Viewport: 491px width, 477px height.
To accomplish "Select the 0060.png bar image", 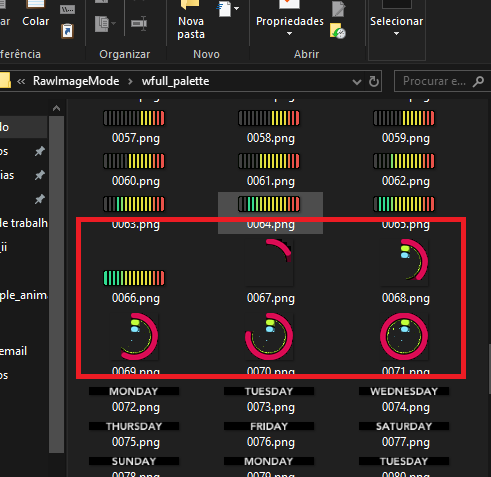I will pos(134,161).
